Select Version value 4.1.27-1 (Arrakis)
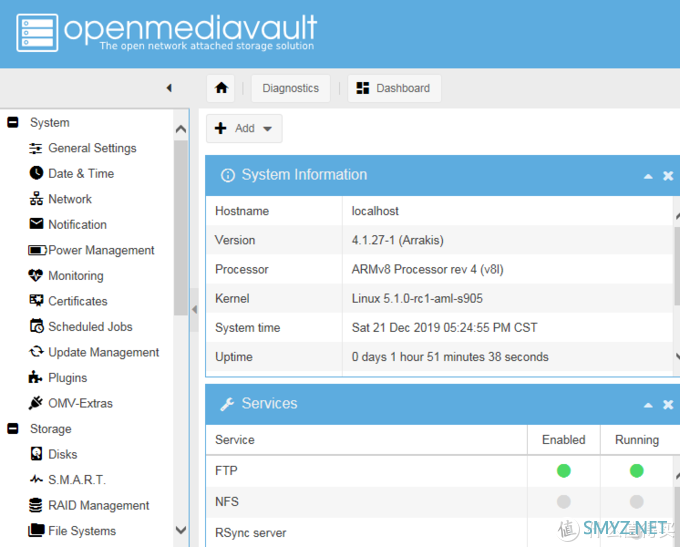 click(x=397, y=240)
